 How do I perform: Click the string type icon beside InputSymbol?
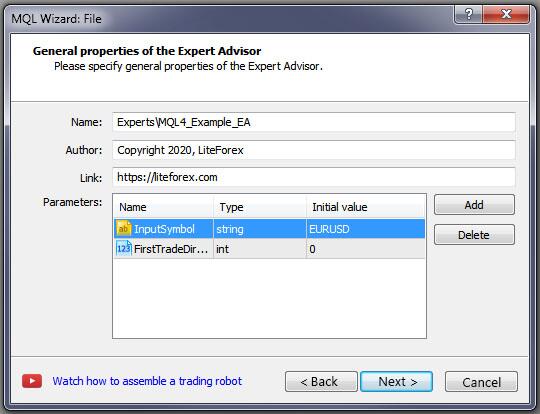(x=124, y=228)
